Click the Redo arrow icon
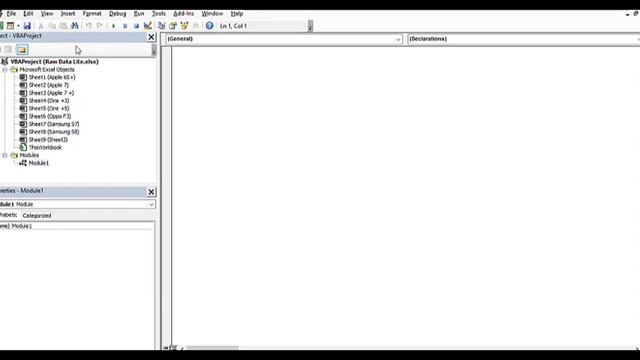Screen dimensions: 640x360 click(100, 26)
